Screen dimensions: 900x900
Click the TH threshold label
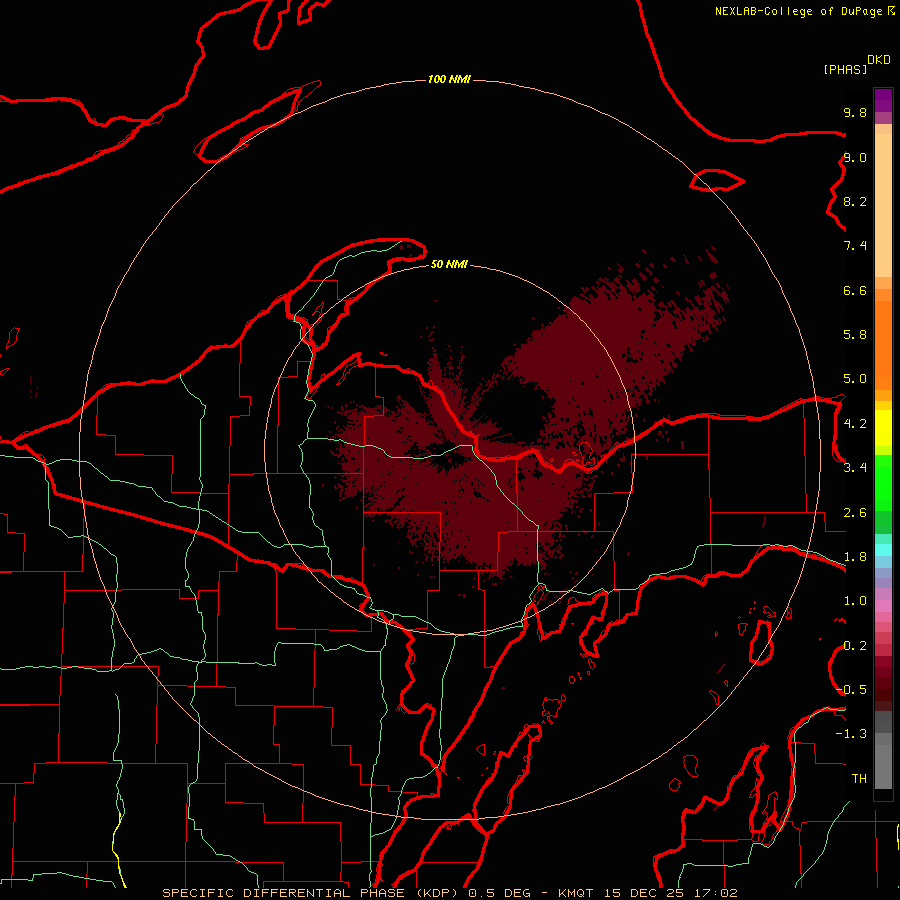click(x=859, y=778)
